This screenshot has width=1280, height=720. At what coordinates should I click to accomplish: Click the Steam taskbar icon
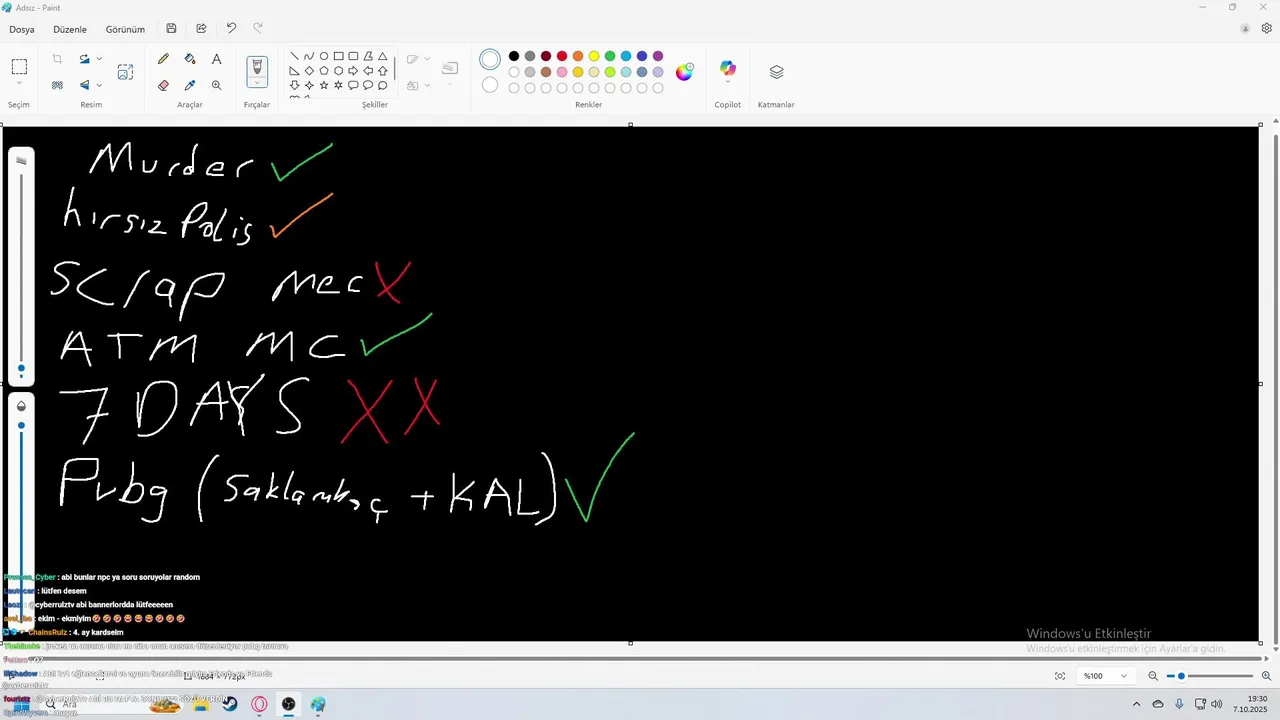tap(230, 704)
